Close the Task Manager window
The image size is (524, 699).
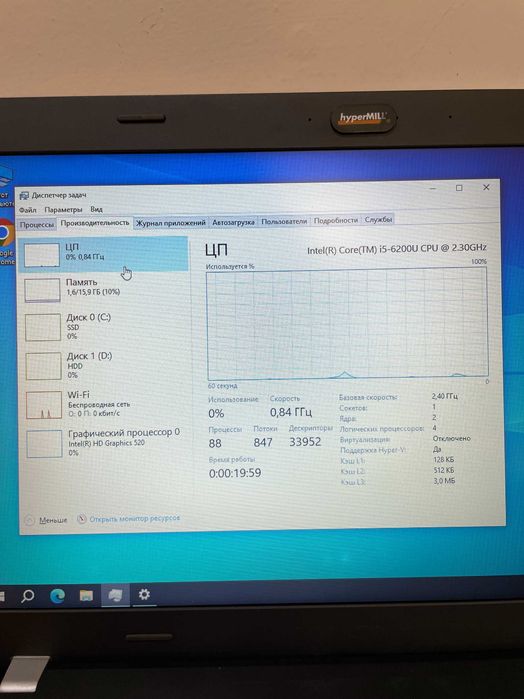(486, 188)
